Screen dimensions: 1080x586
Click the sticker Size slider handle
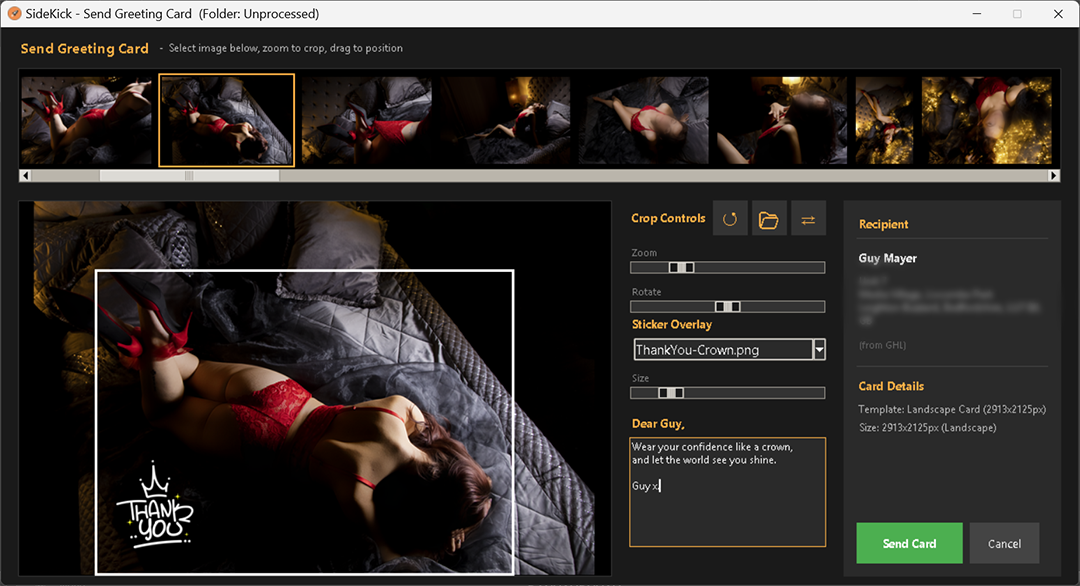point(671,393)
